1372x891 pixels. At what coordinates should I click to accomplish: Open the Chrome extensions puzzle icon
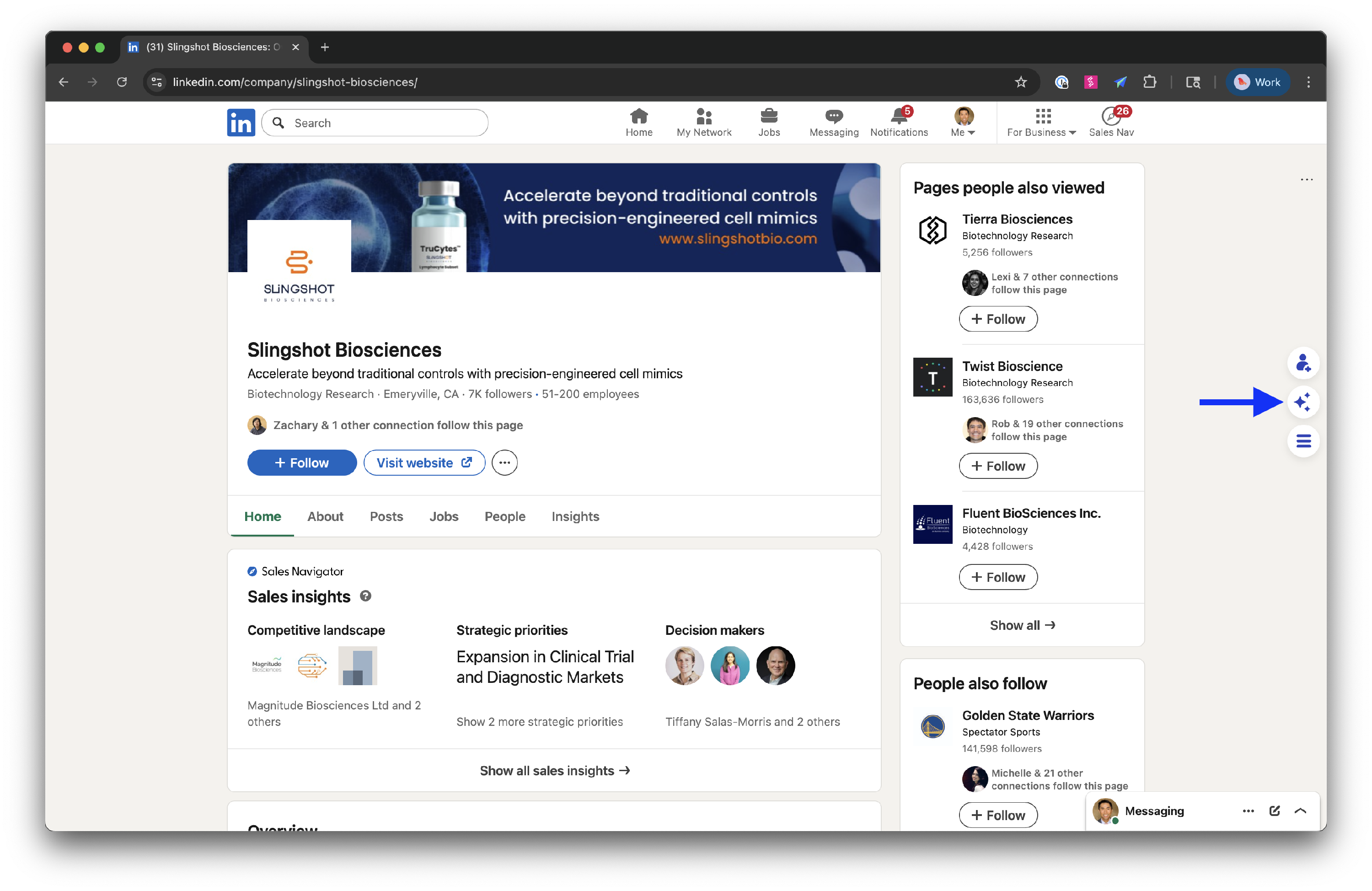tap(1149, 82)
